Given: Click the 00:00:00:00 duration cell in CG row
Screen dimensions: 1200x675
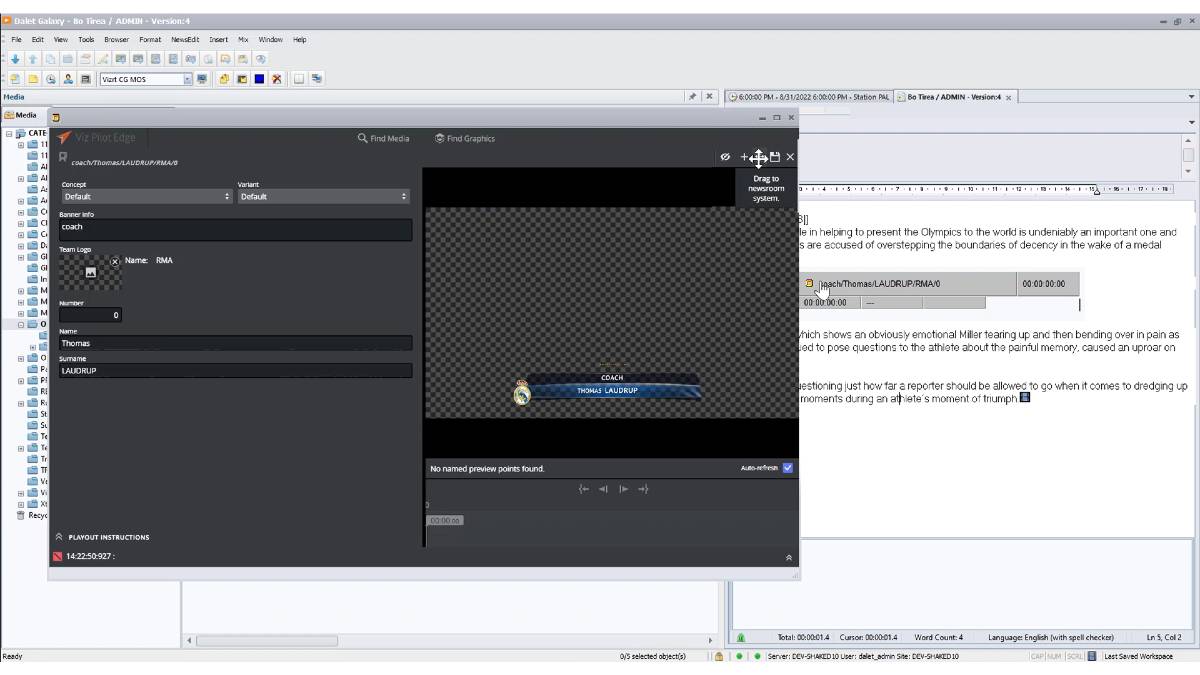Looking at the screenshot, I should tap(1047, 284).
